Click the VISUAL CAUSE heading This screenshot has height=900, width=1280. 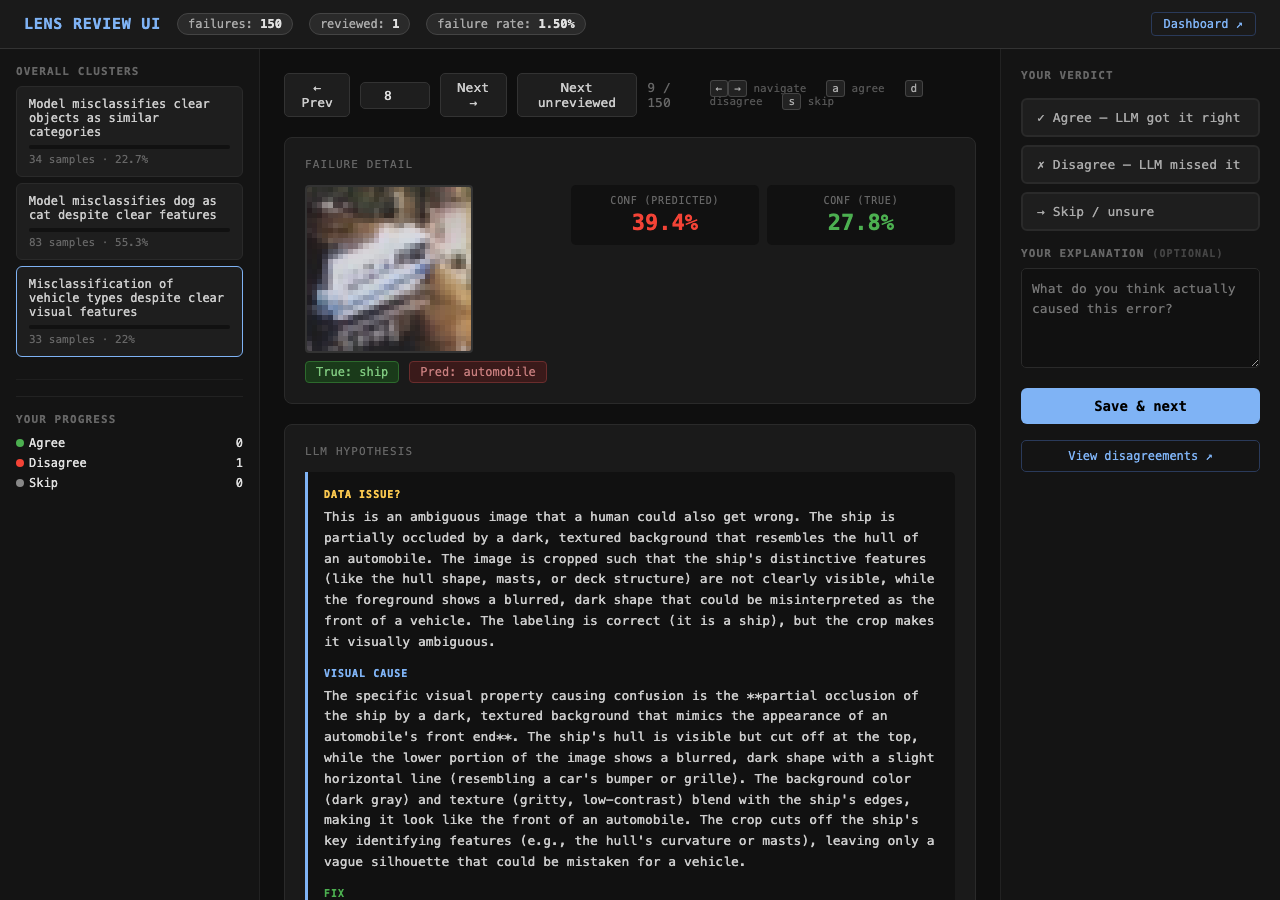pyautogui.click(x=366, y=673)
